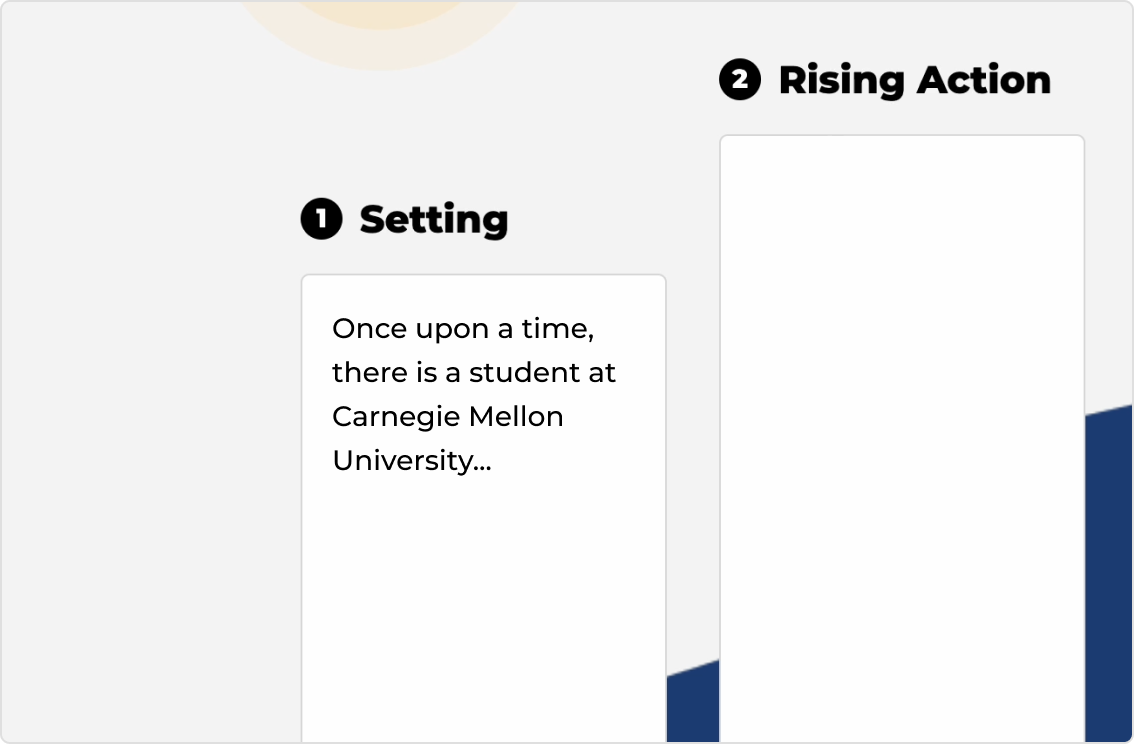Click the navy blue shape between the cards

click(x=693, y=705)
